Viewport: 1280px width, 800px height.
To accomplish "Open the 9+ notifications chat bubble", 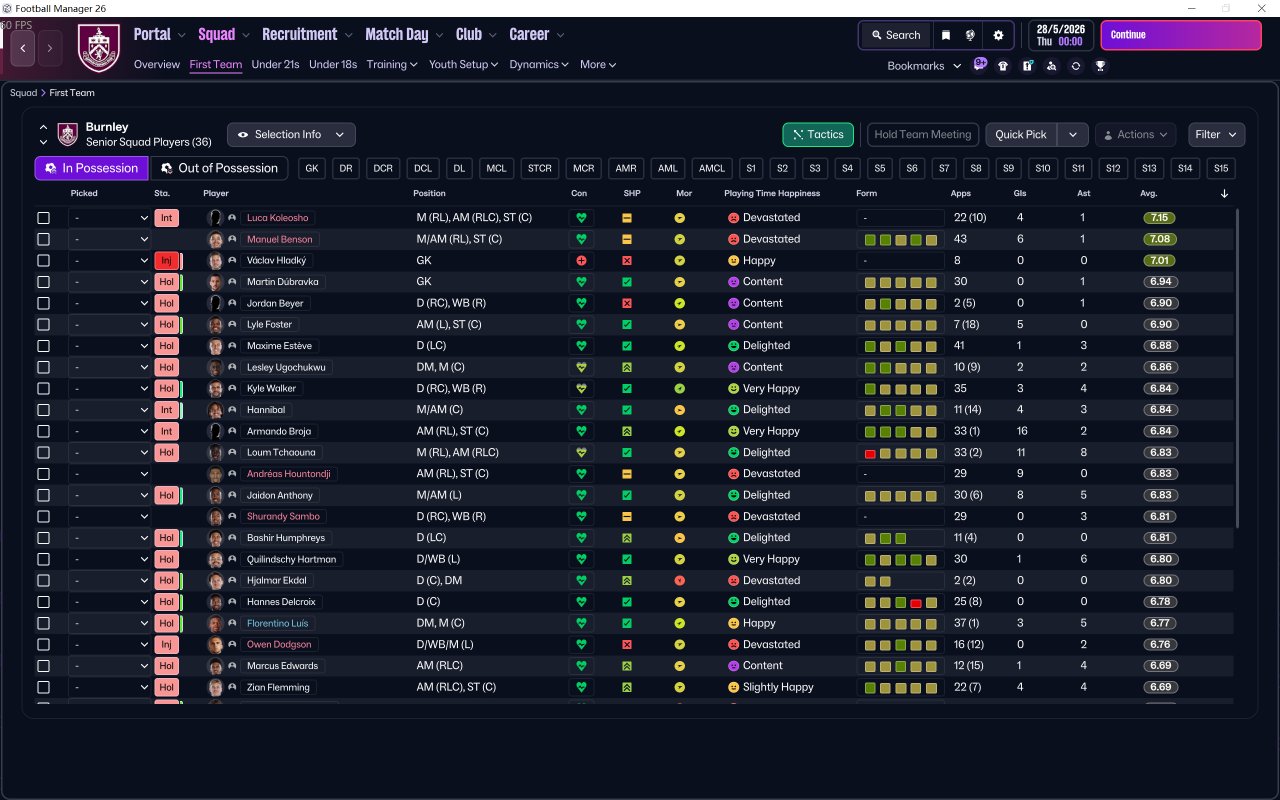I will pos(980,64).
